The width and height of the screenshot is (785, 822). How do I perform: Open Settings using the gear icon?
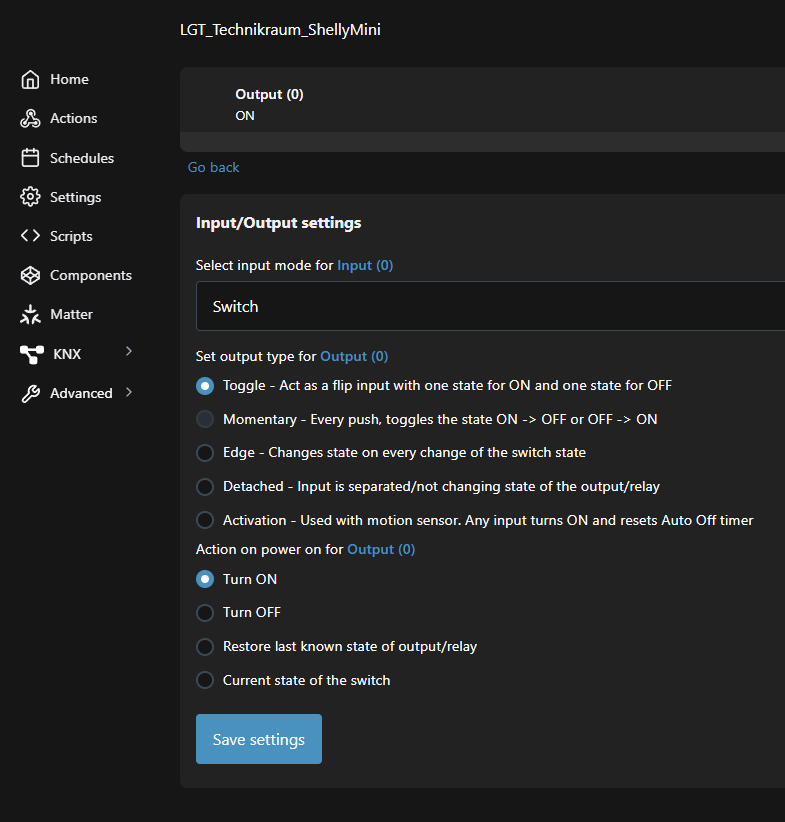pyautogui.click(x=30, y=197)
